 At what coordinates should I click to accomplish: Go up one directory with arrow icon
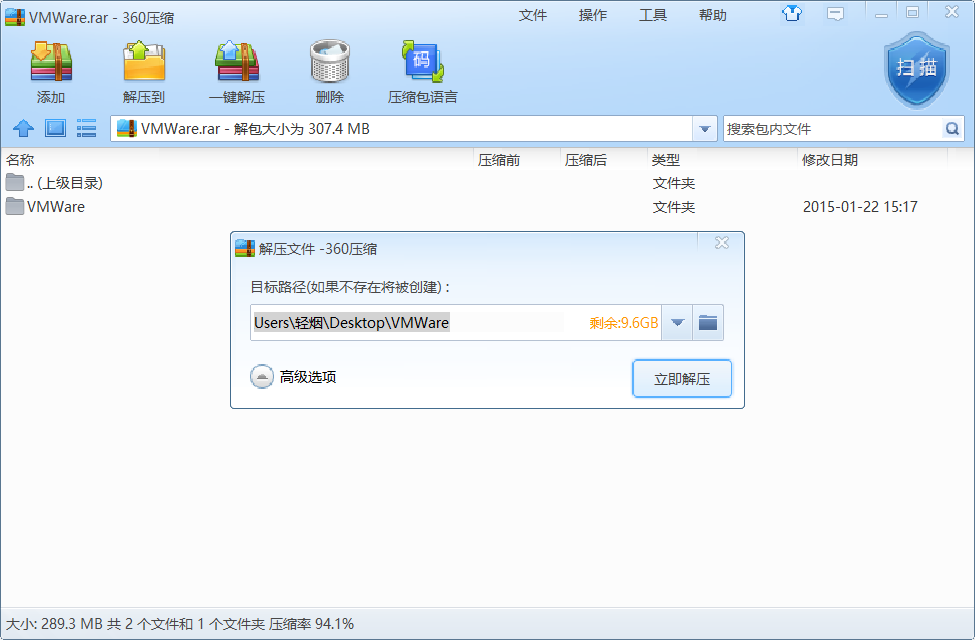23,128
